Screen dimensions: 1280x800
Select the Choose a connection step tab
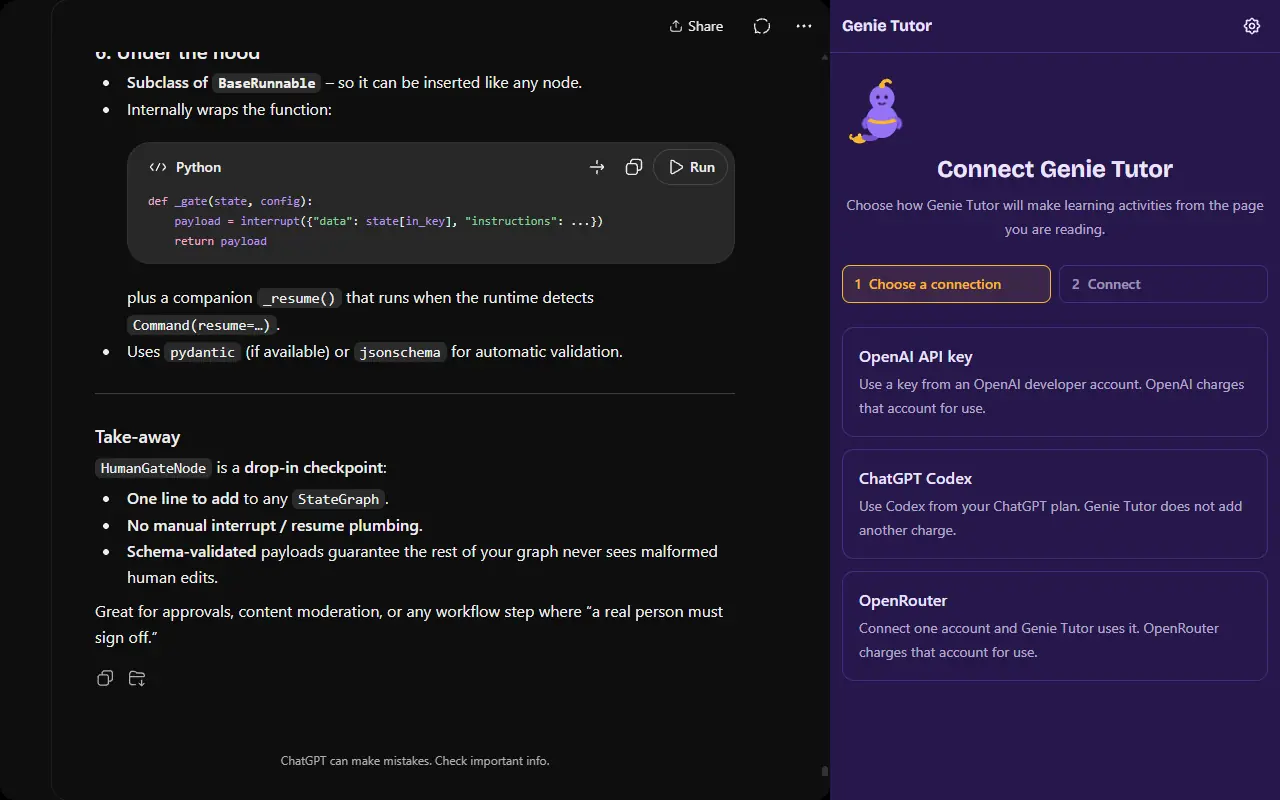(x=946, y=284)
